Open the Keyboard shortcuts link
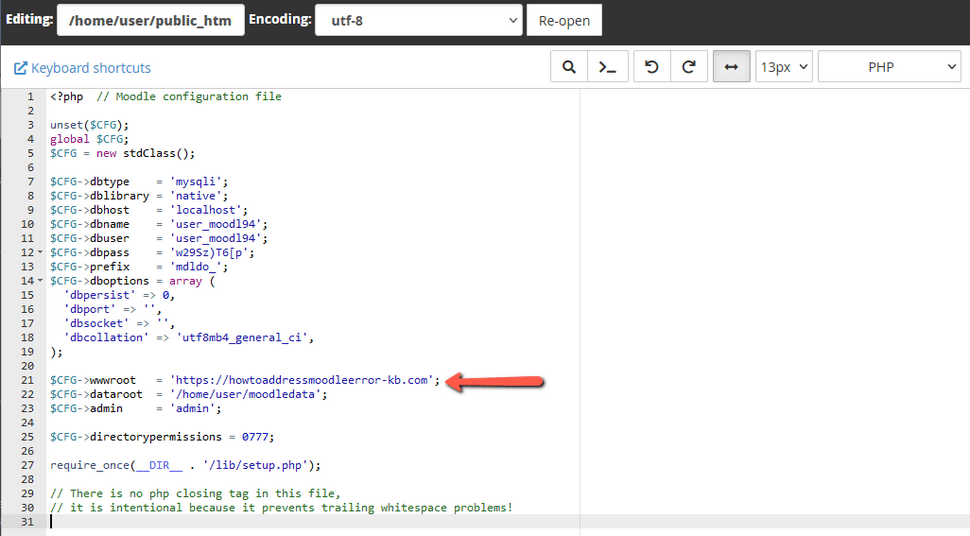Viewport: 970px width, 536px height. pos(91,68)
